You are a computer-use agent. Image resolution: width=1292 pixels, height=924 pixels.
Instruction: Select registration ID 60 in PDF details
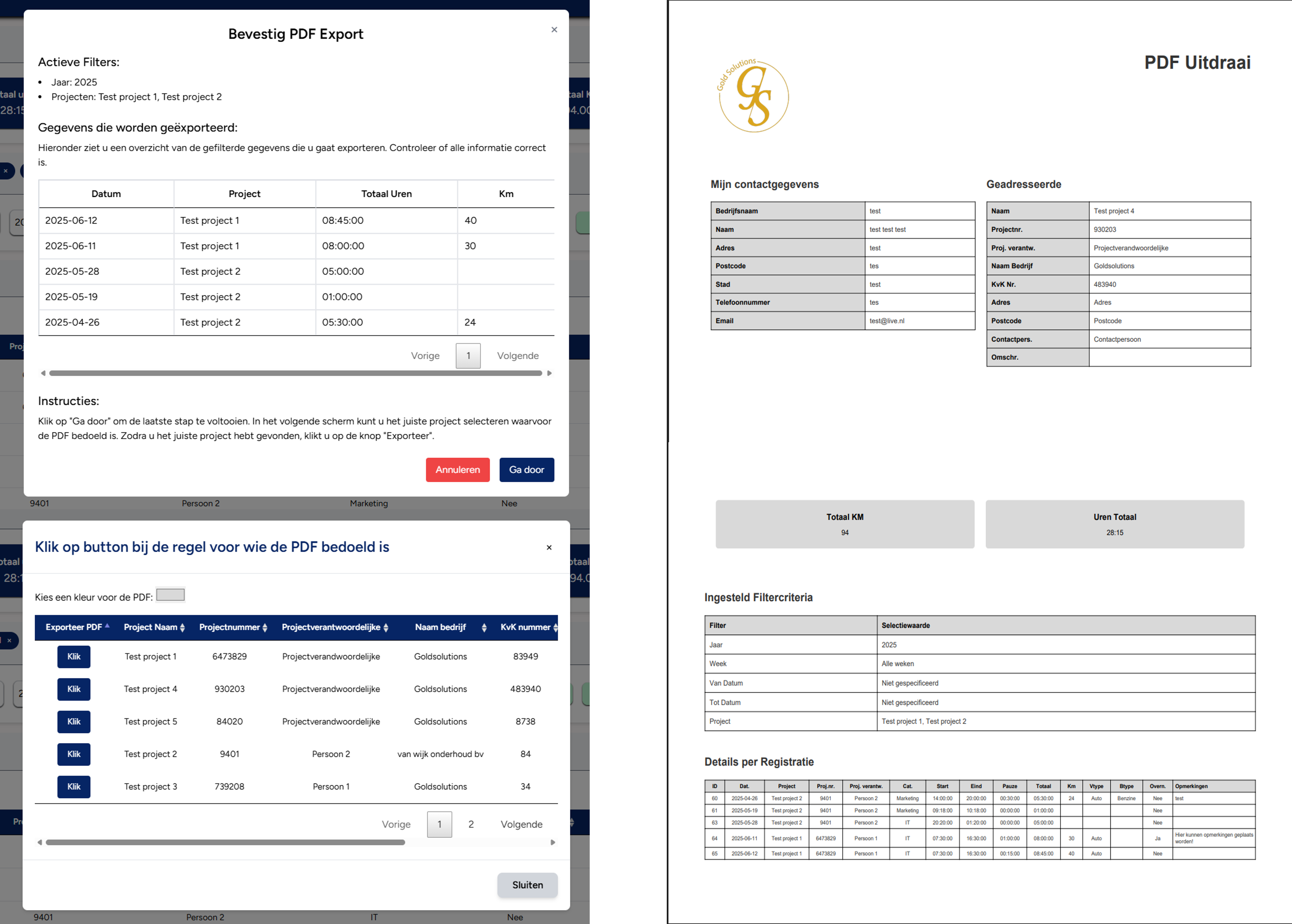click(714, 799)
